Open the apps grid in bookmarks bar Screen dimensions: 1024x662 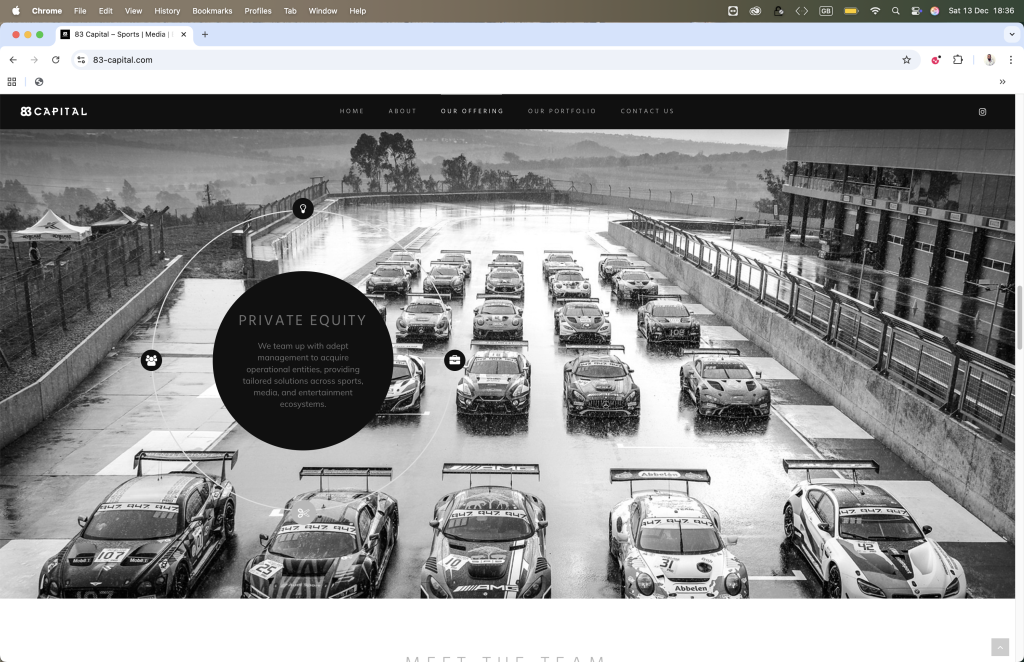[12, 82]
